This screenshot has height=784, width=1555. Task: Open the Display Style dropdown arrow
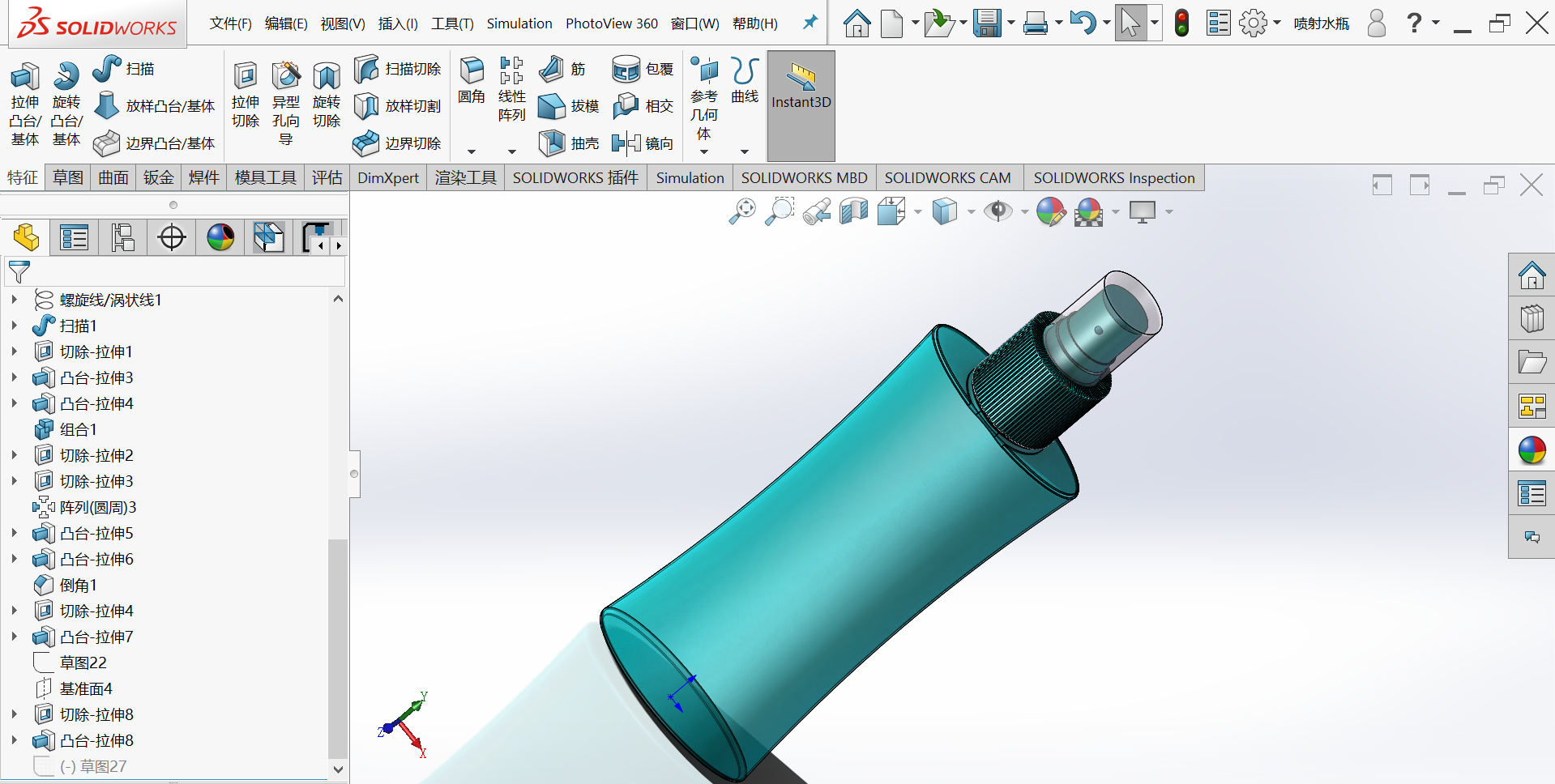pyautogui.click(x=971, y=212)
